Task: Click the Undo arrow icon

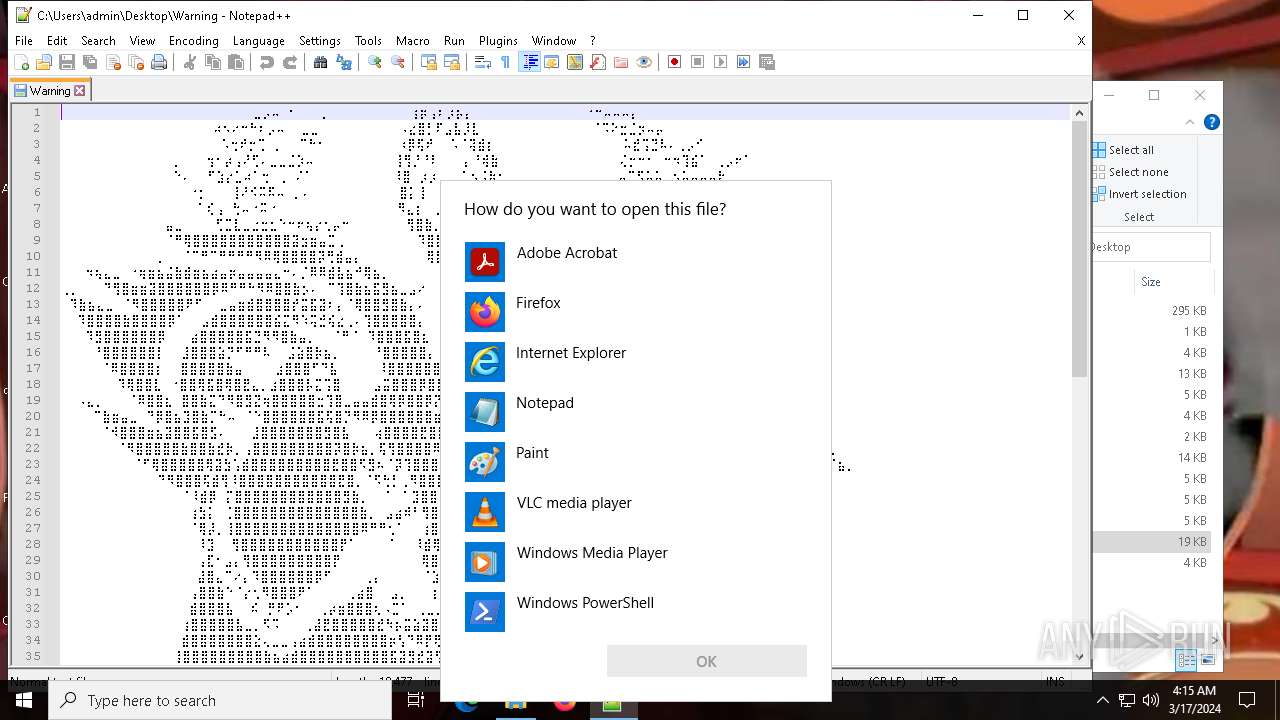Action: [x=267, y=62]
